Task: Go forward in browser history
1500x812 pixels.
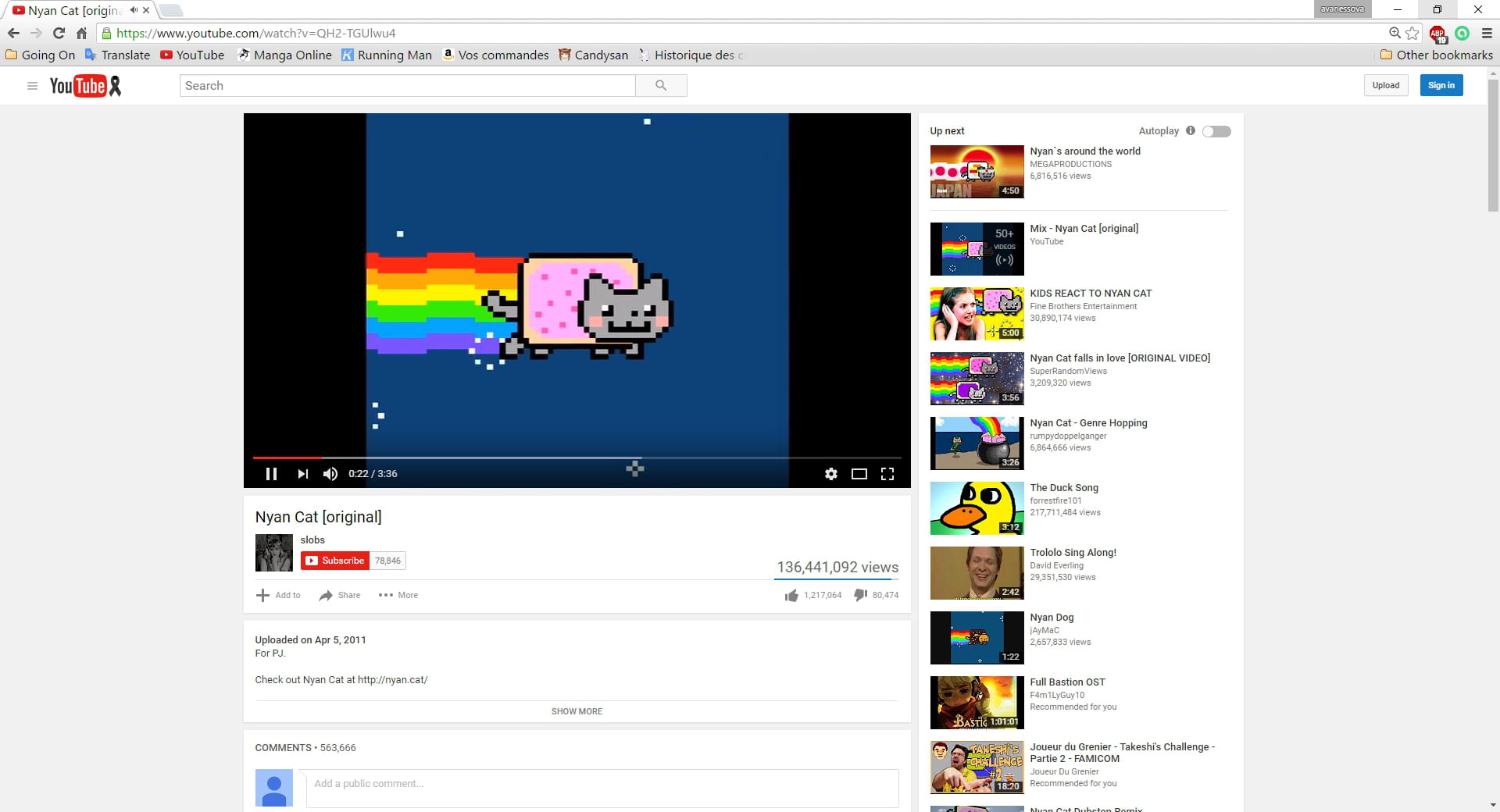Action: coord(36,33)
